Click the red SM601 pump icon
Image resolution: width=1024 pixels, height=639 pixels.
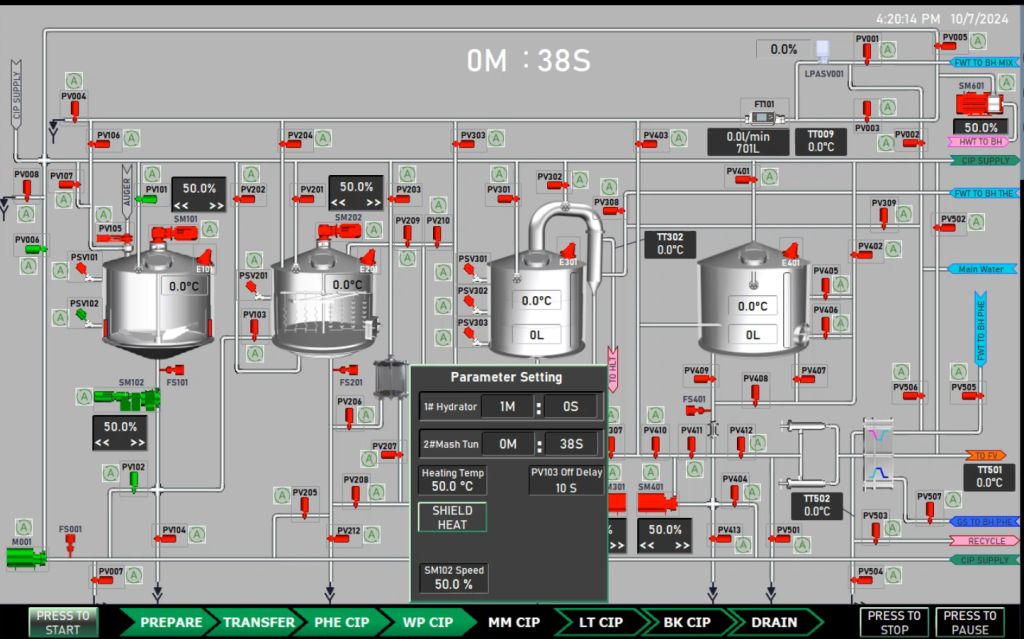pos(978,104)
